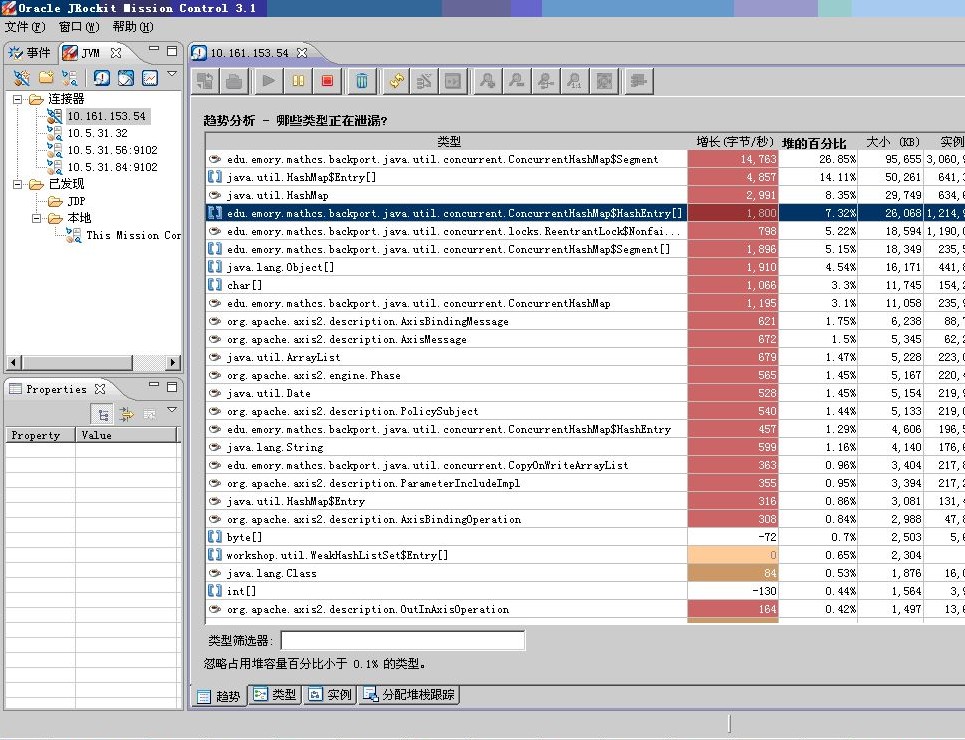Click the chart console icon in JVM toolbar
965x740 pixels.
(150, 78)
